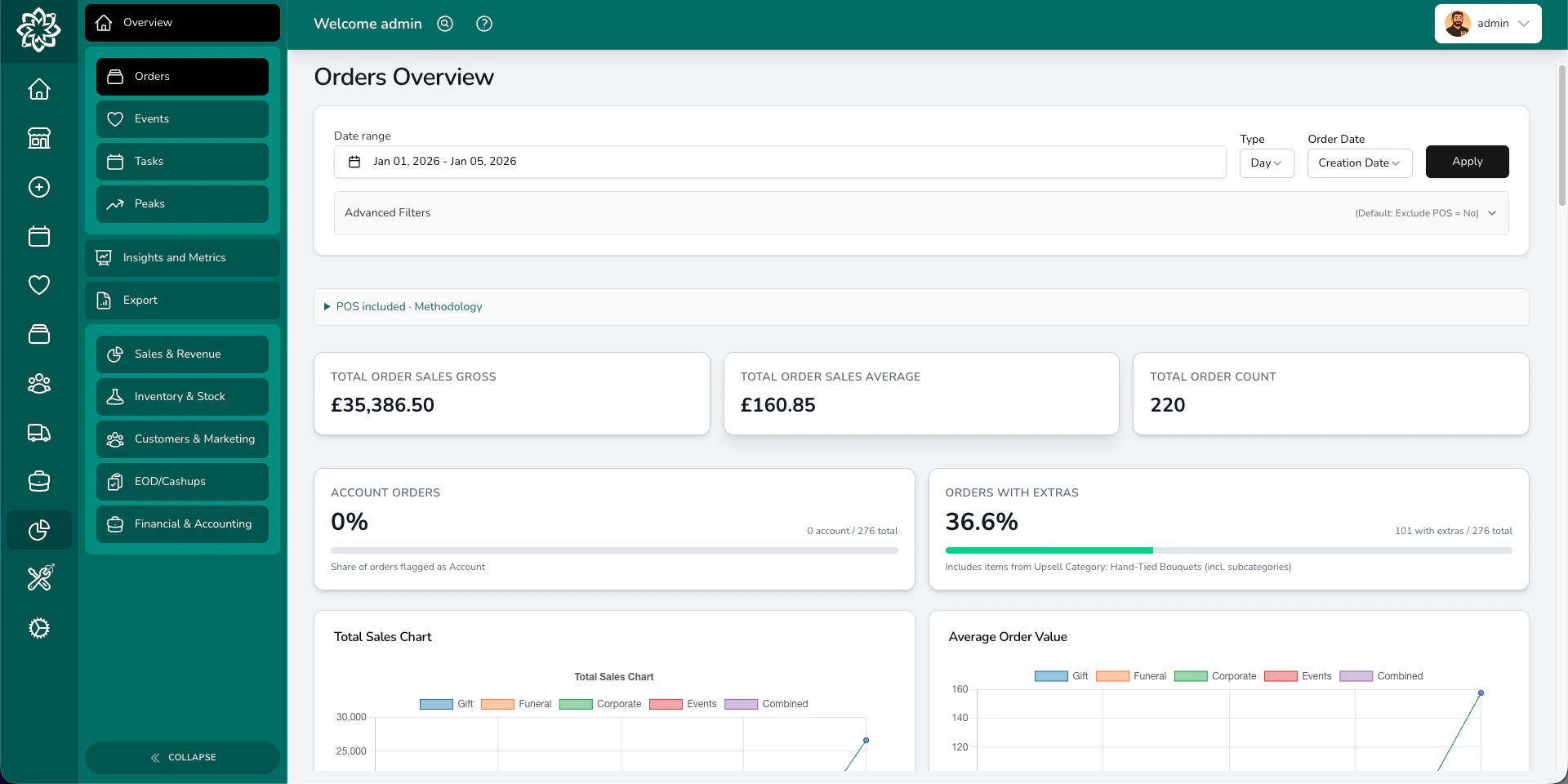The image size is (1568, 784).
Task: Click the date range input field
Action: click(779, 161)
